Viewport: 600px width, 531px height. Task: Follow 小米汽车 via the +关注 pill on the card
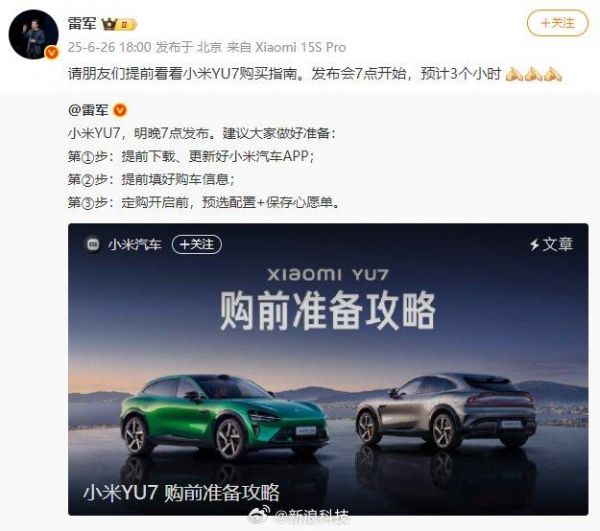point(197,244)
